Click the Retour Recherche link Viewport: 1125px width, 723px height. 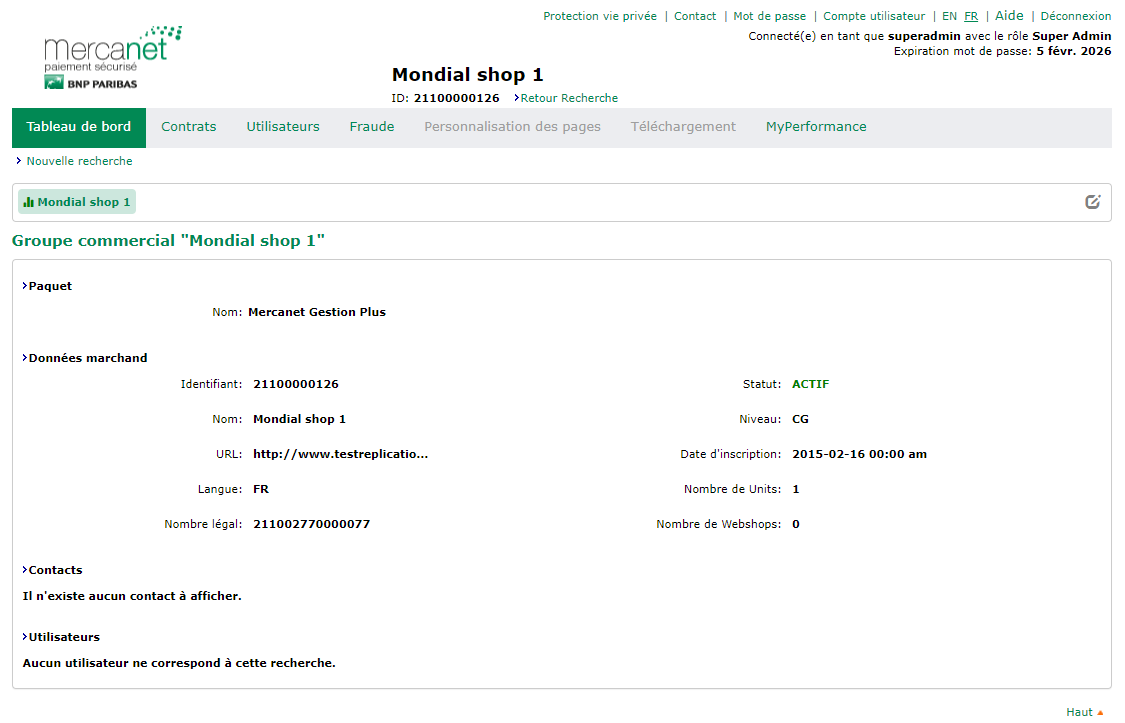(568, 98)
